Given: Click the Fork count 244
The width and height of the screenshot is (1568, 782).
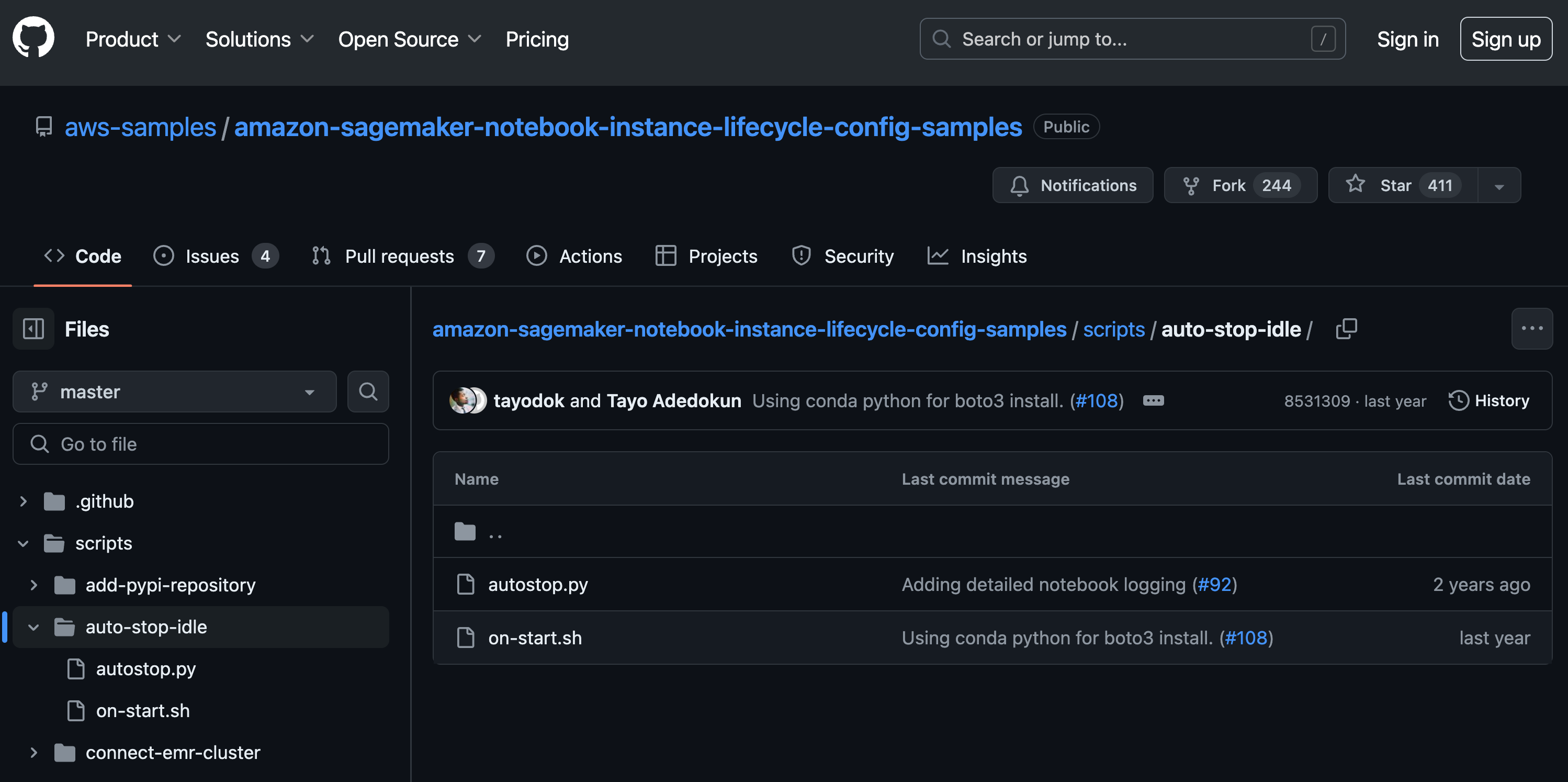Looking at the screenshot, I should coord(1276,185).
